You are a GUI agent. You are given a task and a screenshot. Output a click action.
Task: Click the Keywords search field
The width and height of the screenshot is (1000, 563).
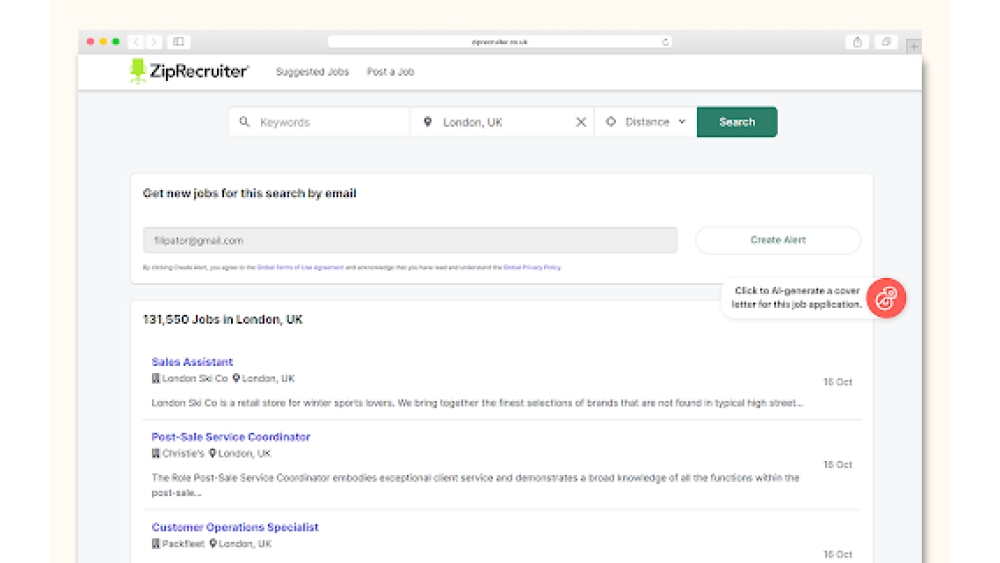pos(319,122)
